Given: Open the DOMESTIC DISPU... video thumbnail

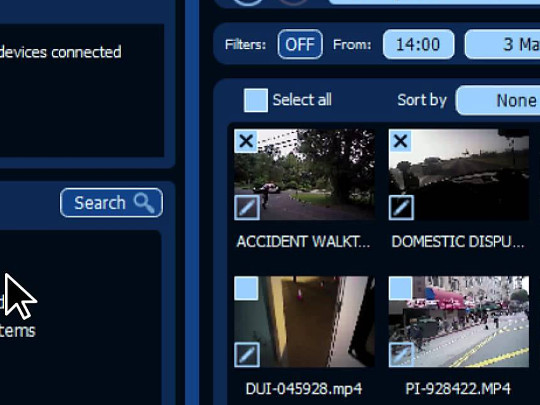Looking at the screenshot, I should pyautogui.click(x=459, y=175).
